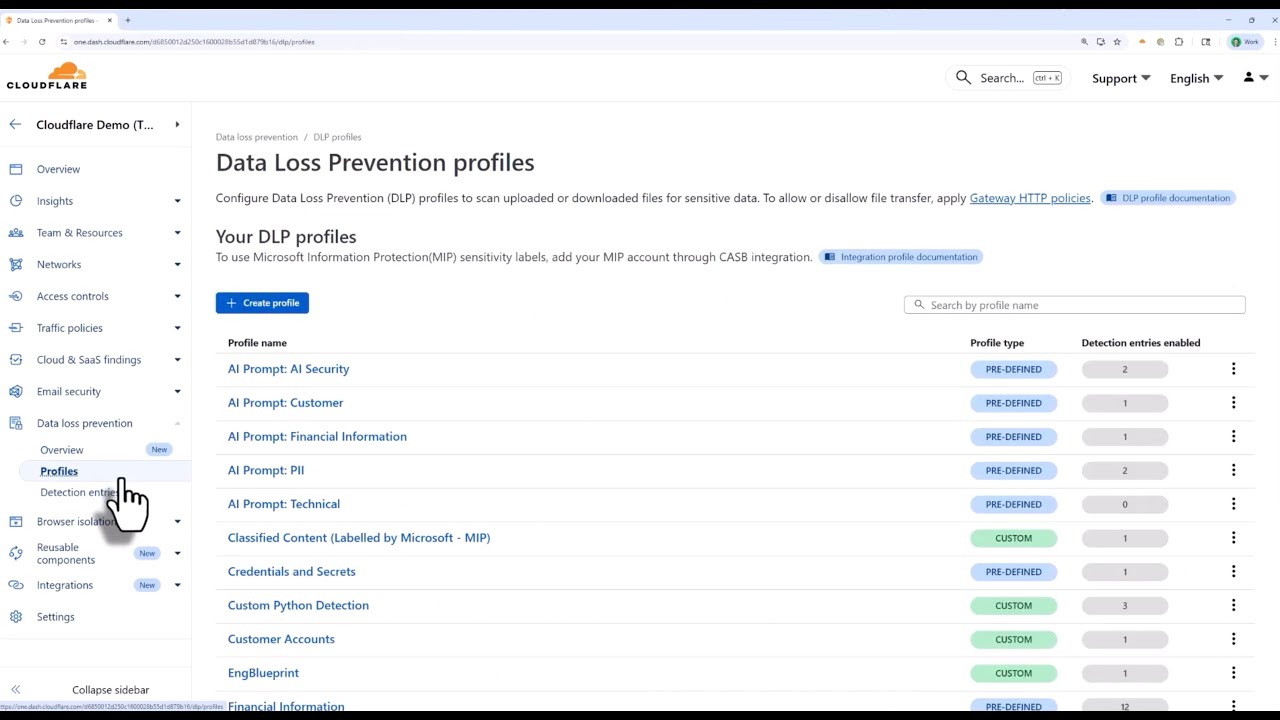Click the Data loss prevention sidebar icon
1280x720 pixels.
(16, 423)
